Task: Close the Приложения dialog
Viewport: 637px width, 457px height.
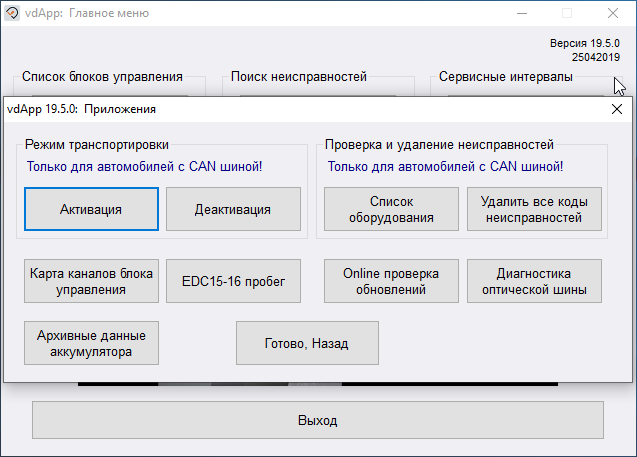Action: [616, 109]
